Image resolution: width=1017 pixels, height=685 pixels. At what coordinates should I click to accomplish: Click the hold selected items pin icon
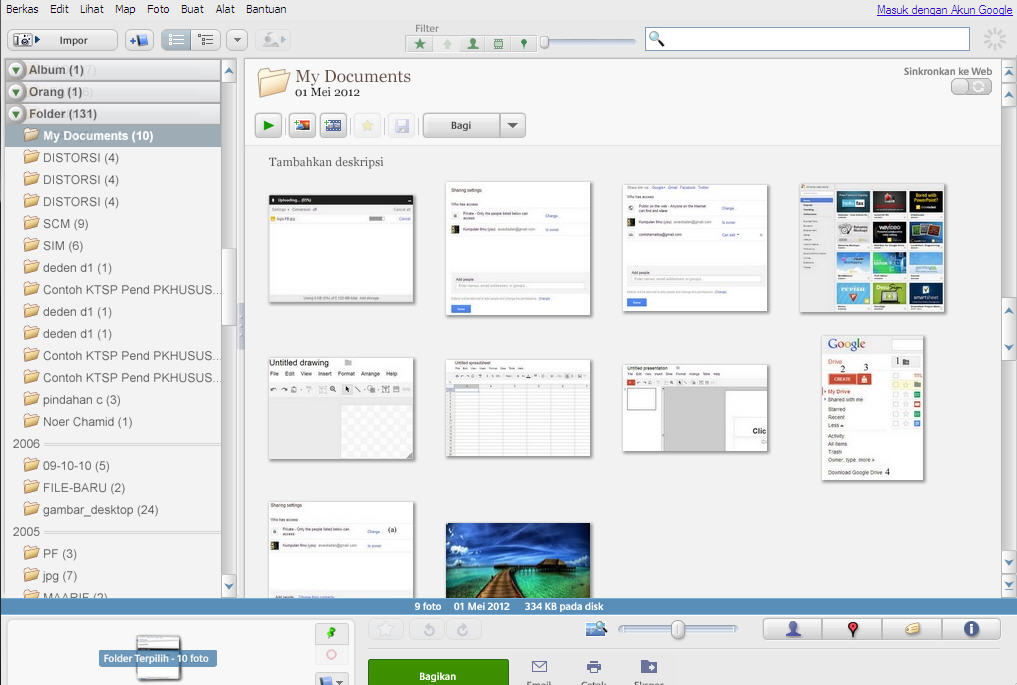tap(331, 633)
